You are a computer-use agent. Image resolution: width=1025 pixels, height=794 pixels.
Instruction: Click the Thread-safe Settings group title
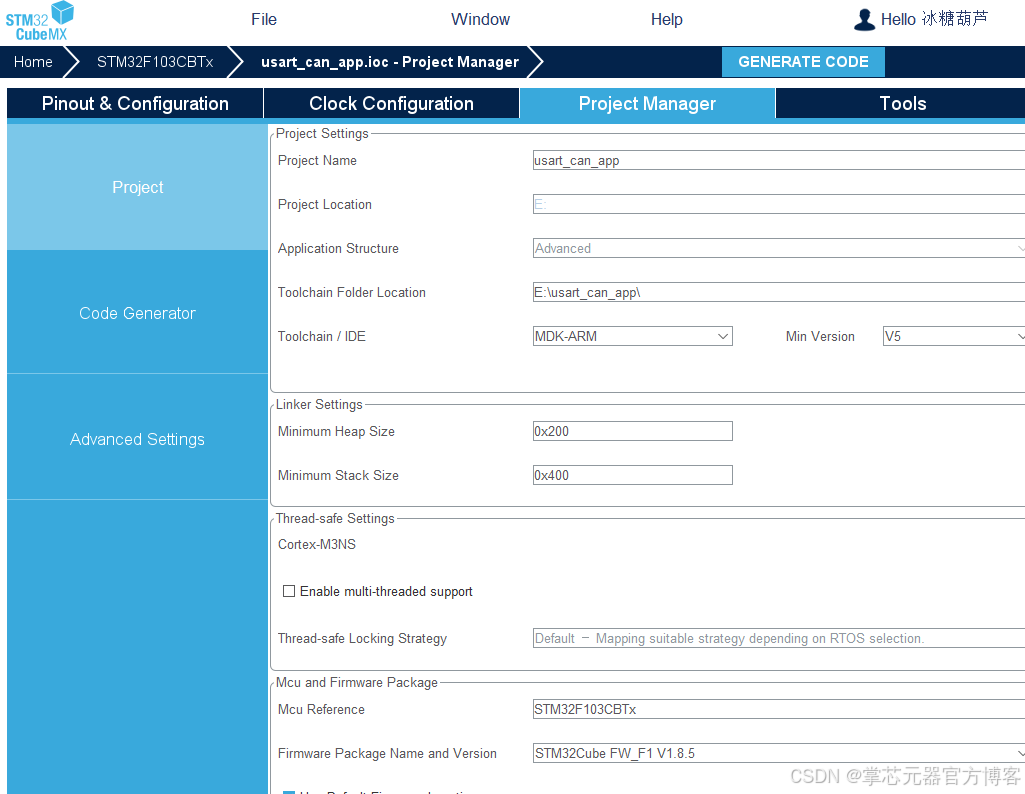[x=335, y=518]
